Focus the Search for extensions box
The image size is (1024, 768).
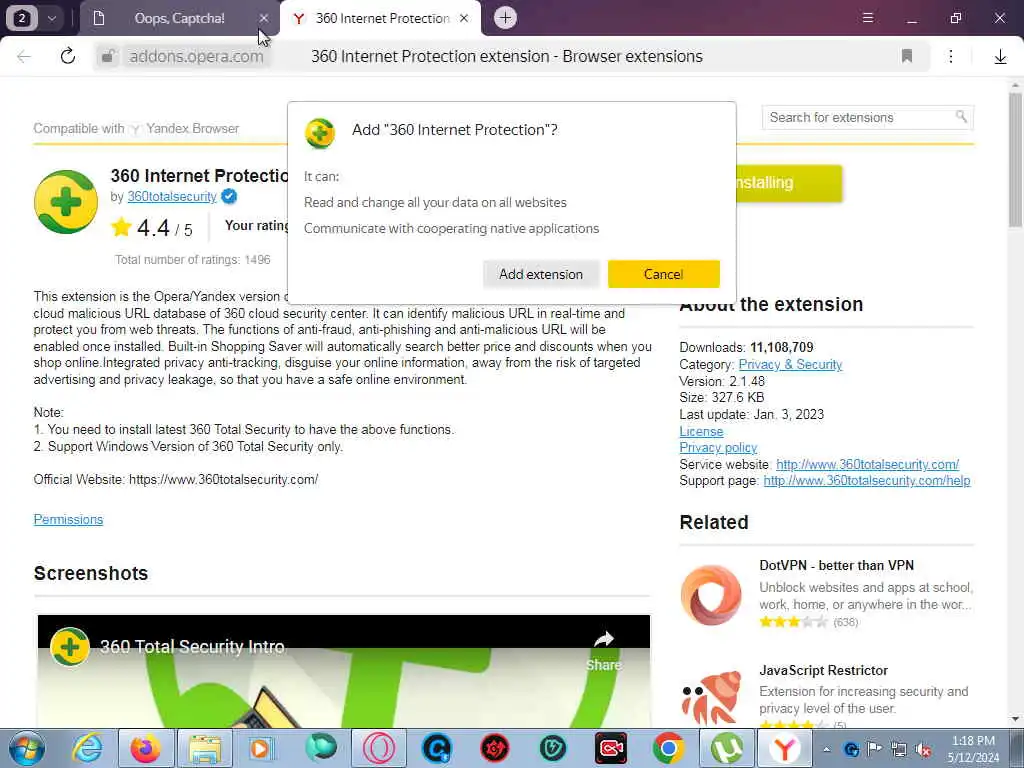[859, 118]
